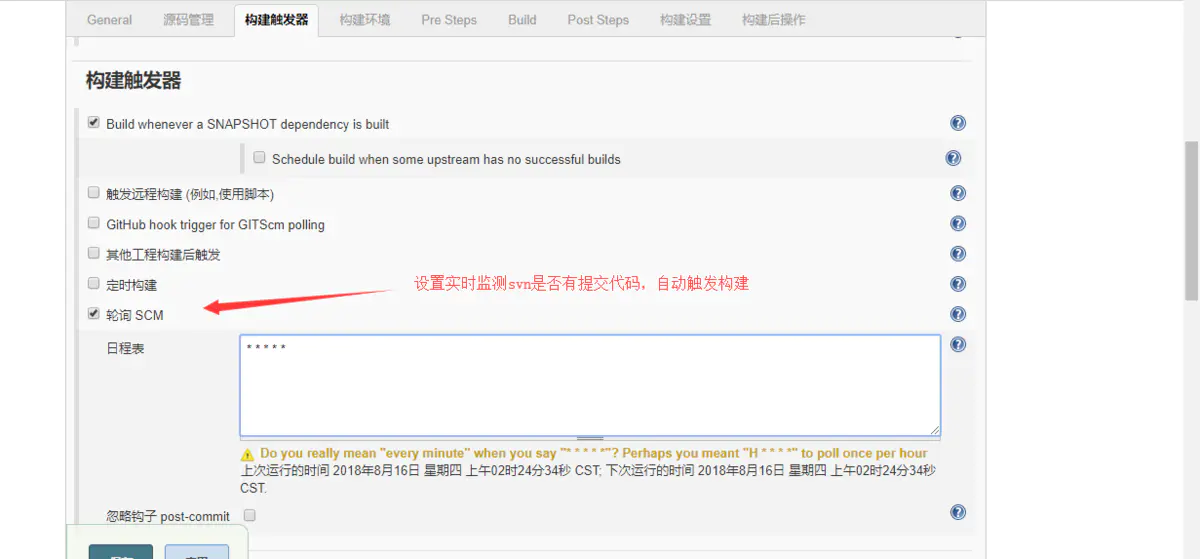This screenshot has width=1200, height=559.
Task: Open help for Schedule build upstream option
Action: coord(953,158)
